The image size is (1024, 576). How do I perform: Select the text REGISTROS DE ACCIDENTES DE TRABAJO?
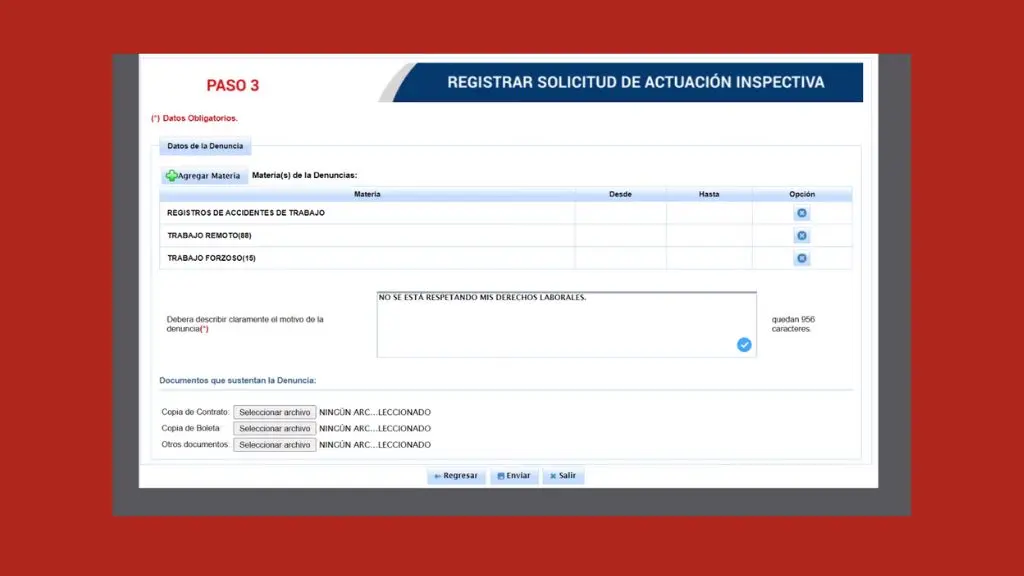[246, 213]
